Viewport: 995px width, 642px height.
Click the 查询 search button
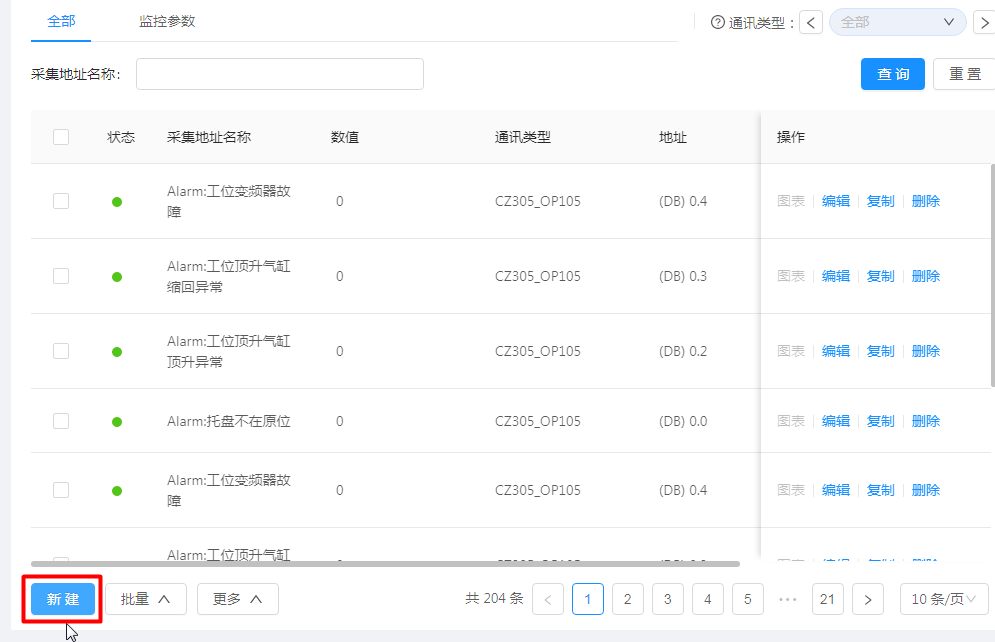(x=892, y=74)
